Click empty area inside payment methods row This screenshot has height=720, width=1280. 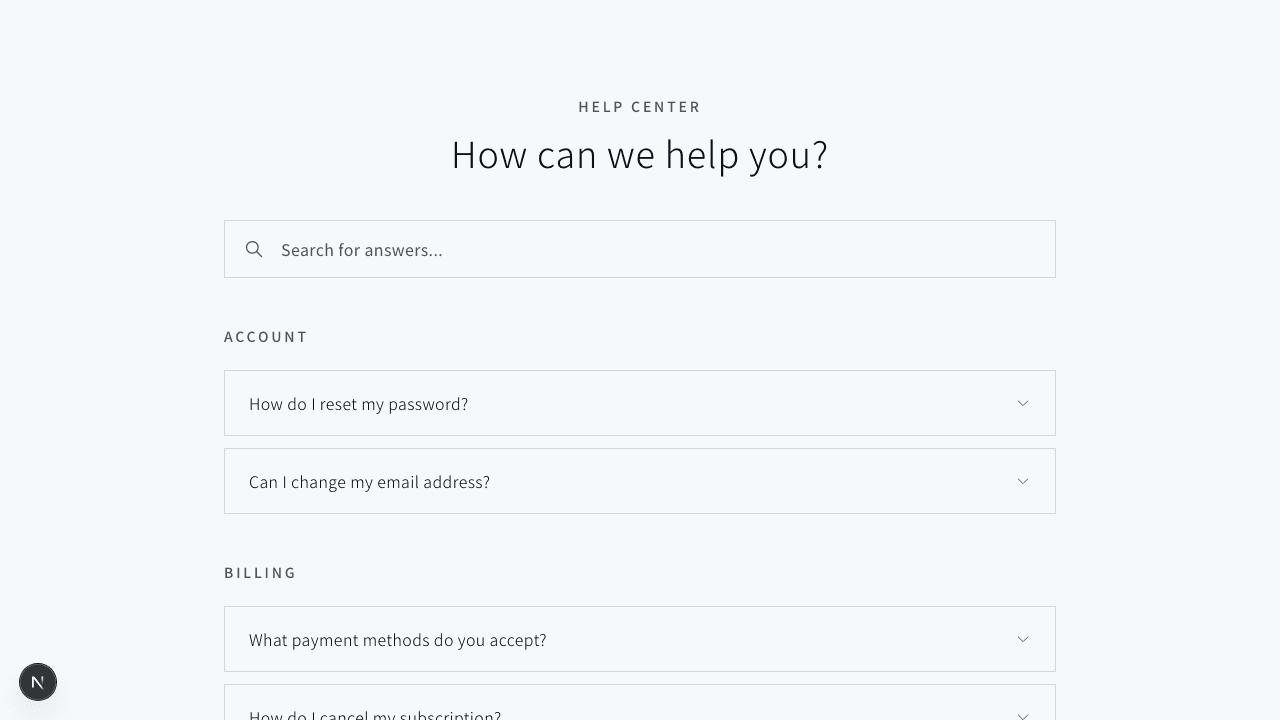point(780,640)
